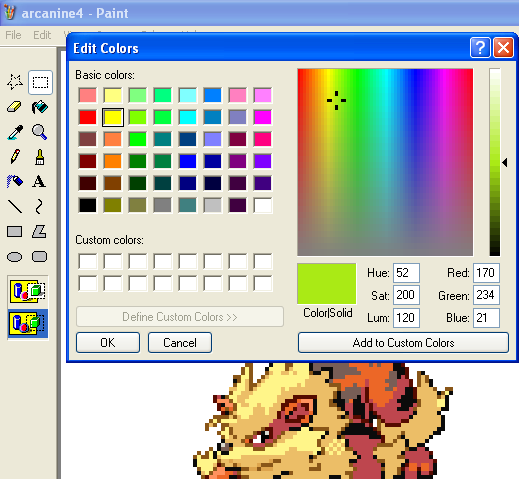Open the Edit menu
519x479 pixels.
pyautogui.click(x=42, y=35)
